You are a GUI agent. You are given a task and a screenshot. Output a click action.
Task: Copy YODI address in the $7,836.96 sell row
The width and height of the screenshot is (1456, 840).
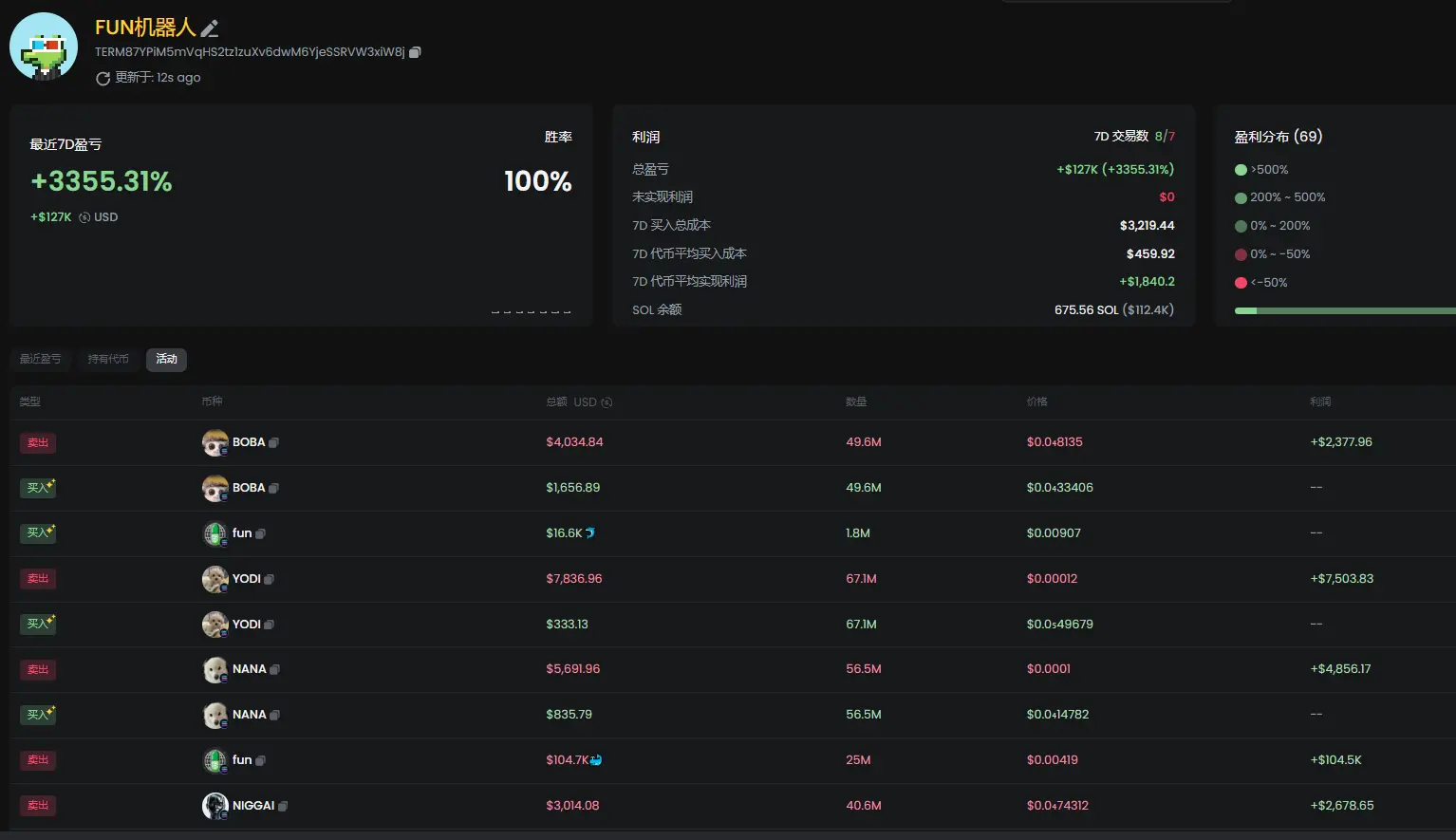click(x=269, y=579)
